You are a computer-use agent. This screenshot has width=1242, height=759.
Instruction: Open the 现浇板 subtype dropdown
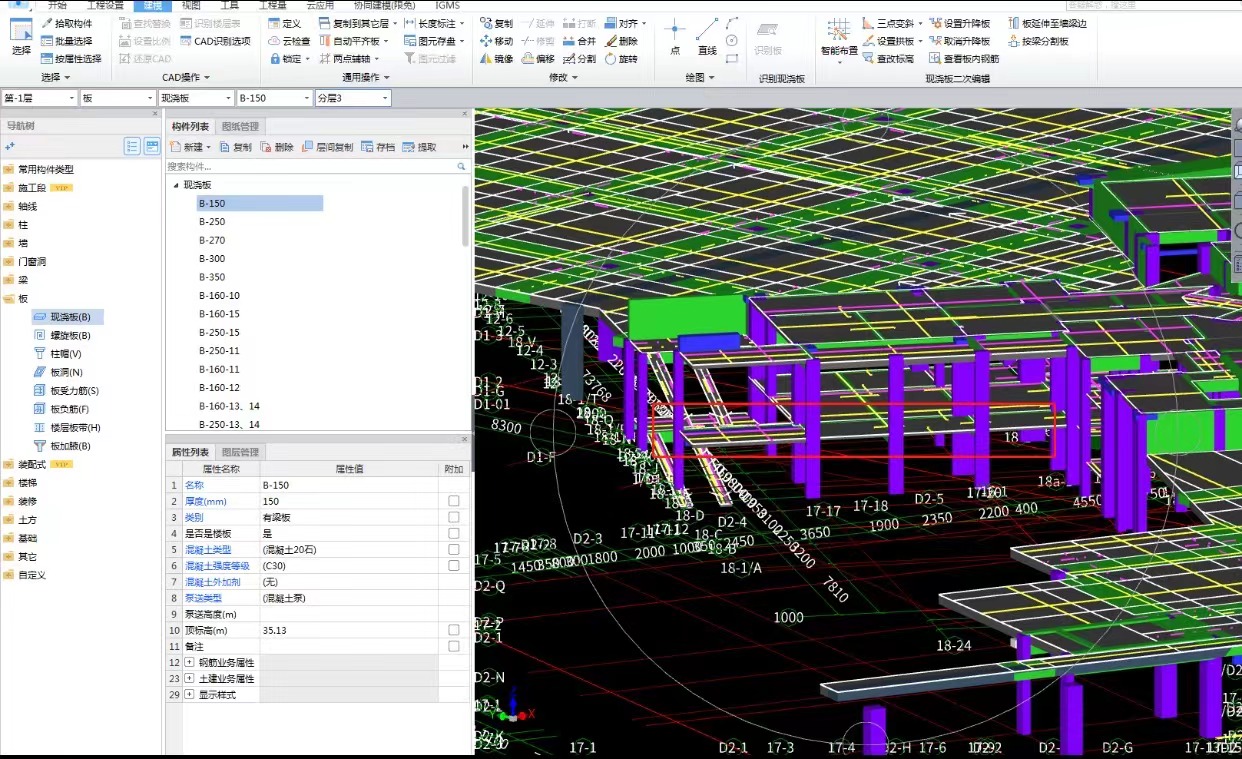point(197,98)
